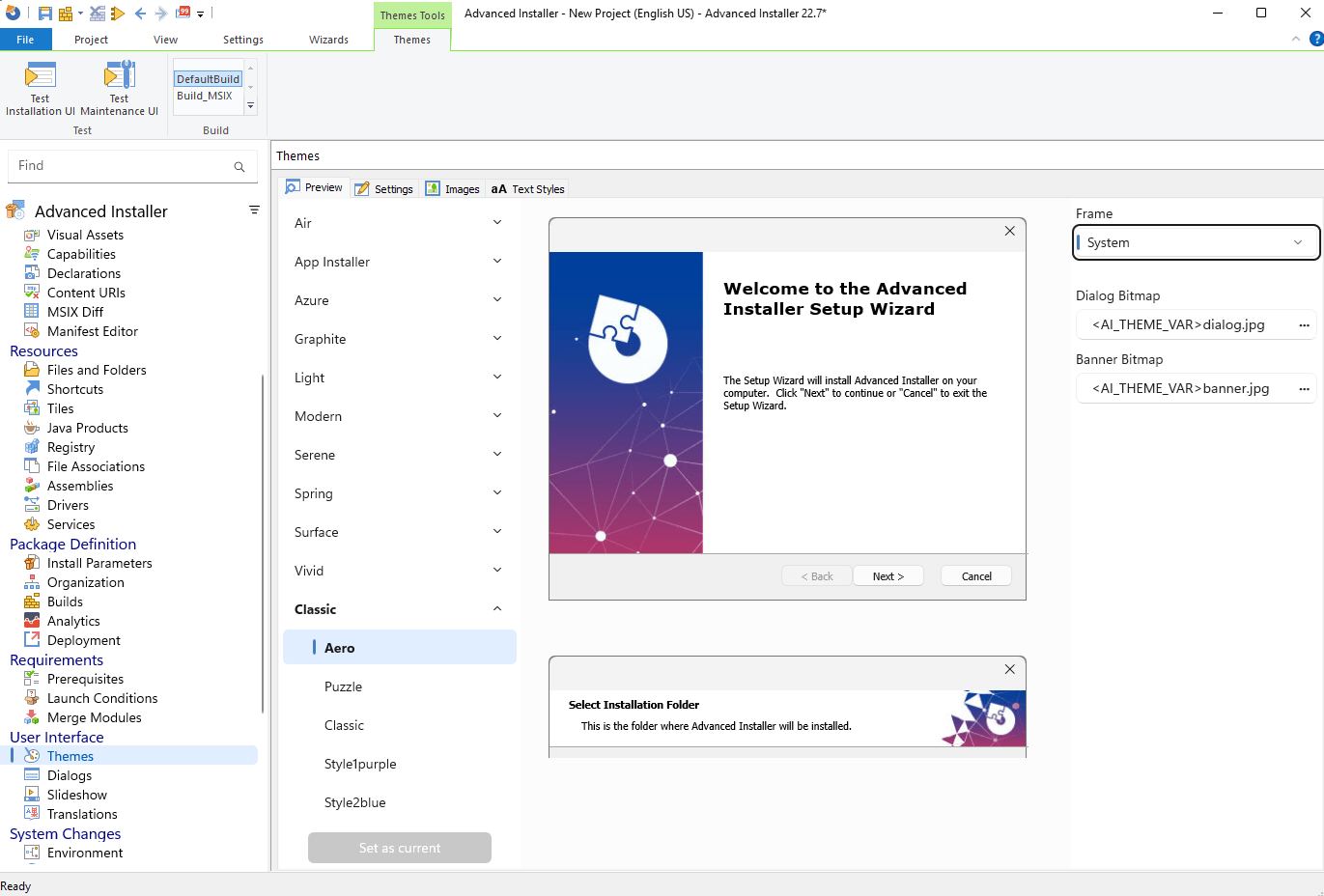The width and height of the screenshot is (1324, 896).
Task: Open the Wizards ribbon tab
Action: coord(328,40)
